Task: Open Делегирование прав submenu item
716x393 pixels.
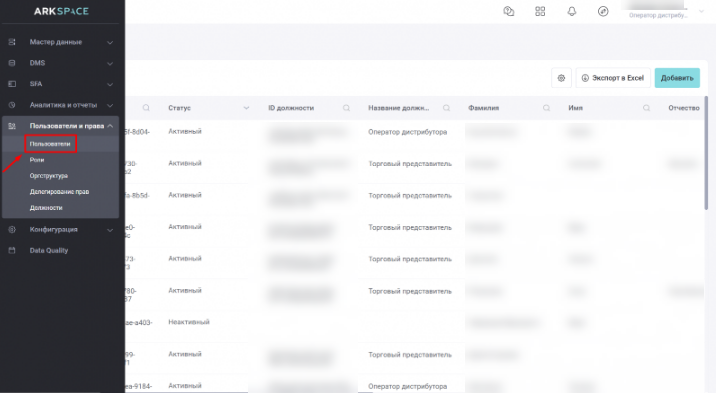Action: tap(59, 192)
